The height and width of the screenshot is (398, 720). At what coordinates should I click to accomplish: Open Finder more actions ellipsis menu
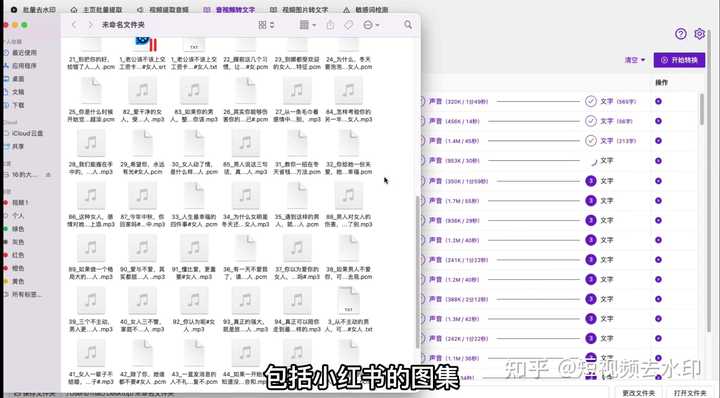click(x=371, y=25)
